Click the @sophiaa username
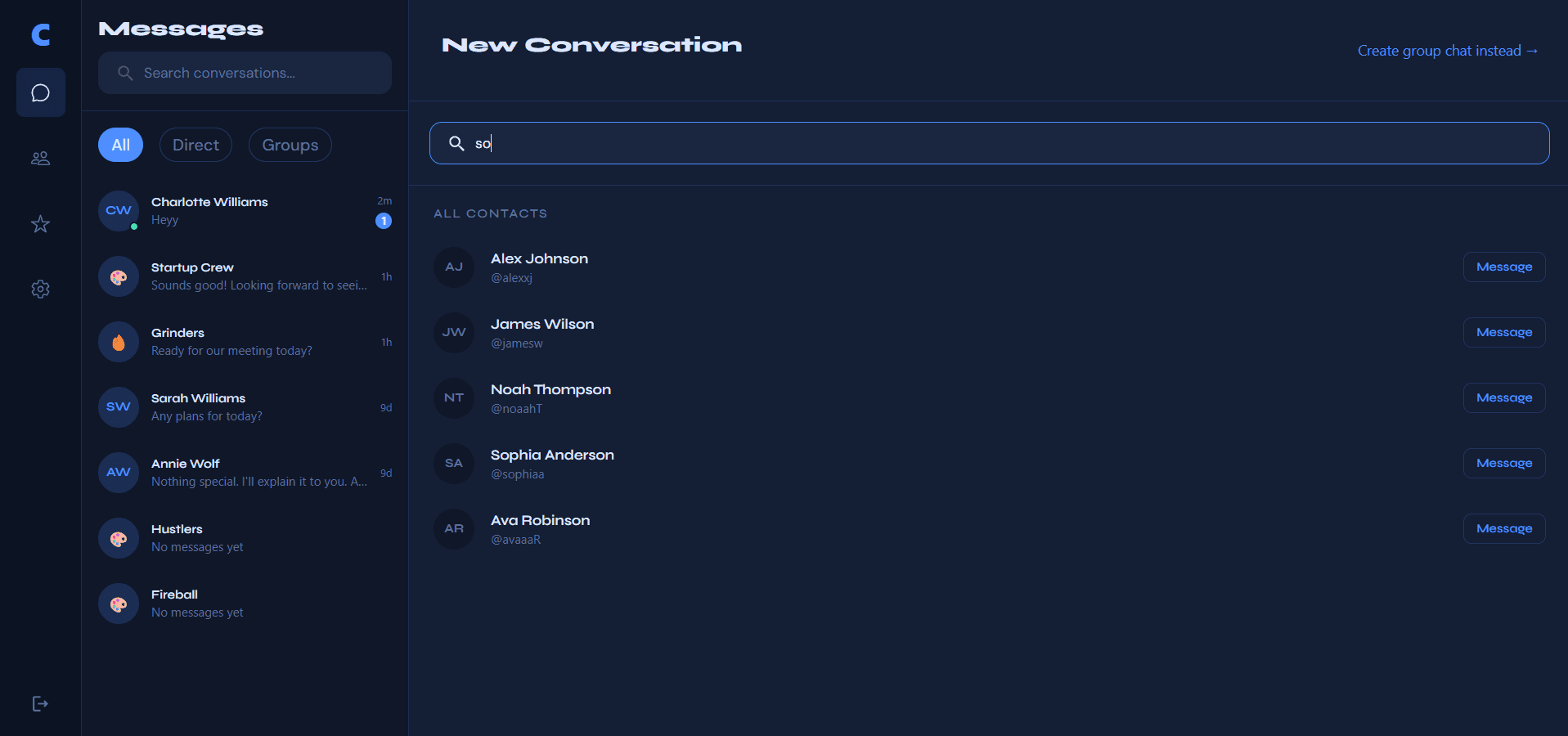 coord(518,474)
